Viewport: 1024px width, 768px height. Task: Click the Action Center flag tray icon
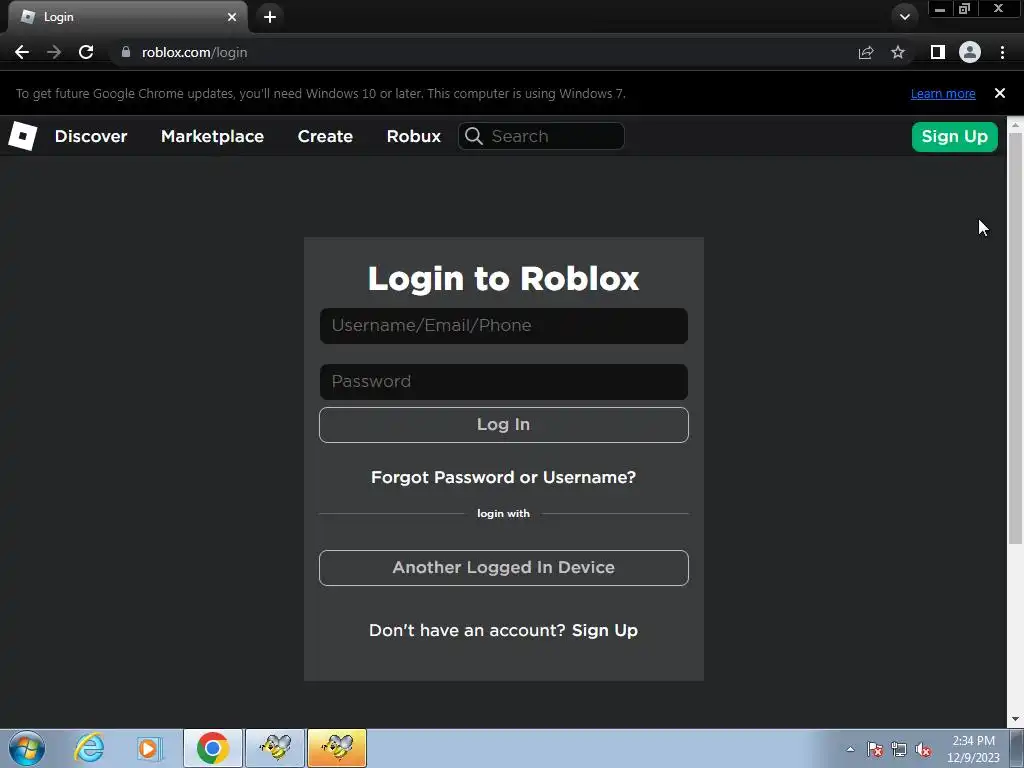[875, 749]
